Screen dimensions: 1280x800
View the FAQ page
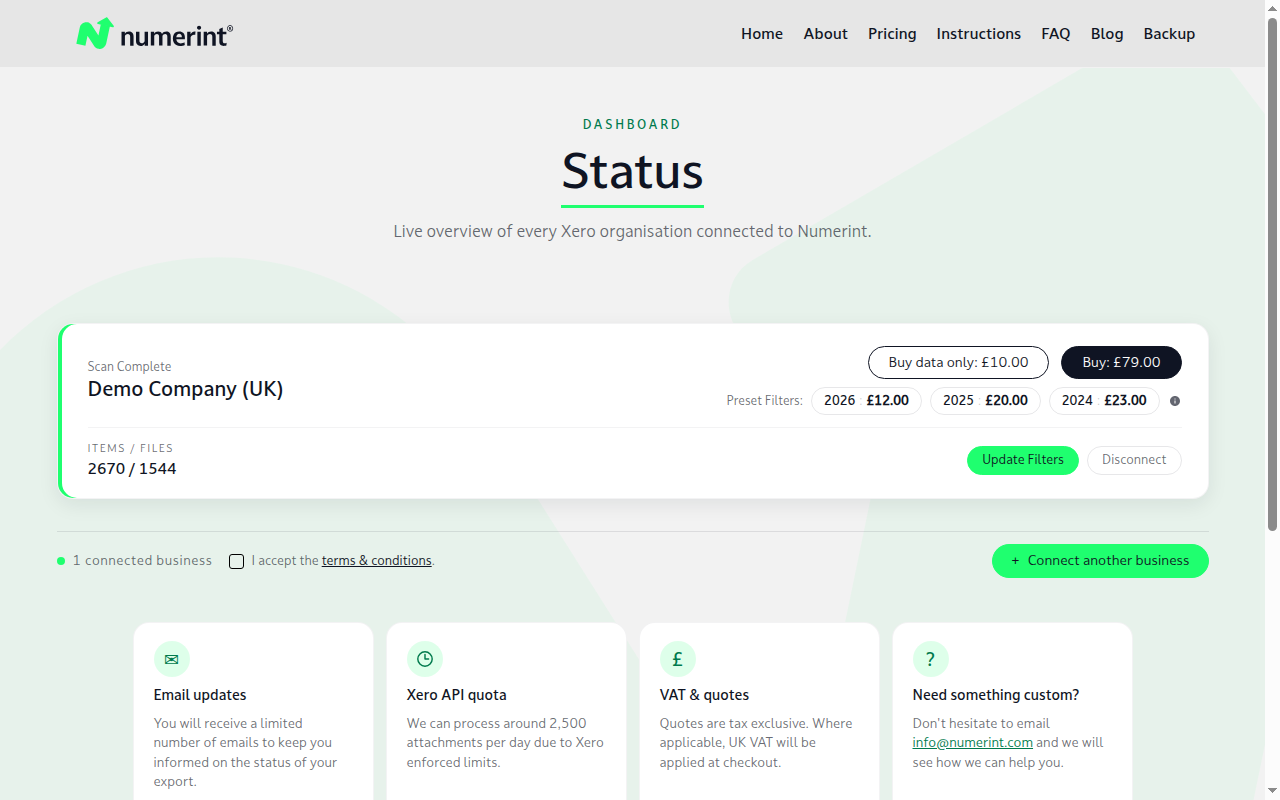pyautogui.click(x=1056, y=34)
